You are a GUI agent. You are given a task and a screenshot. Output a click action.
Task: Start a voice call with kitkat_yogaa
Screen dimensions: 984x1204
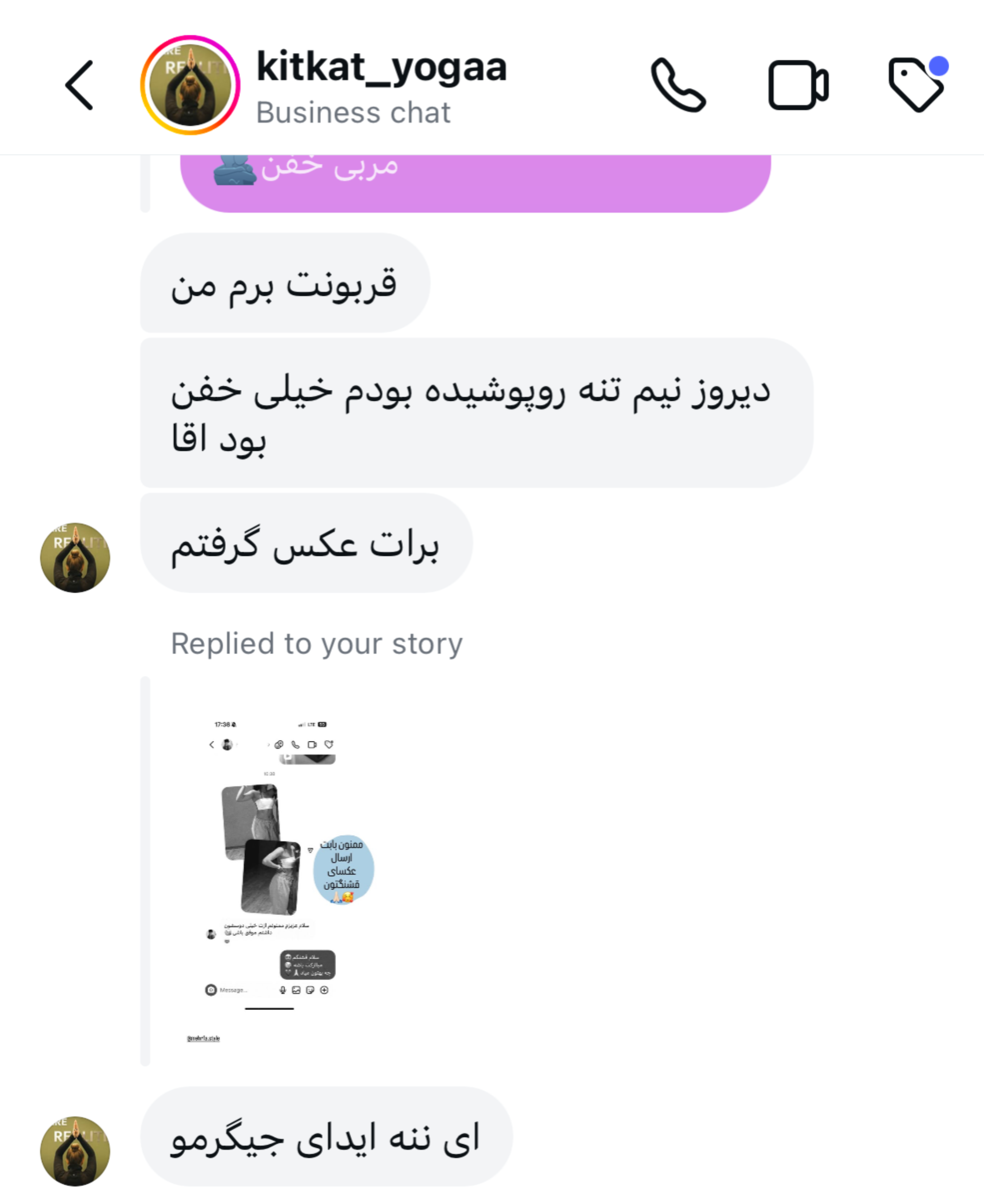pos(679,85)
